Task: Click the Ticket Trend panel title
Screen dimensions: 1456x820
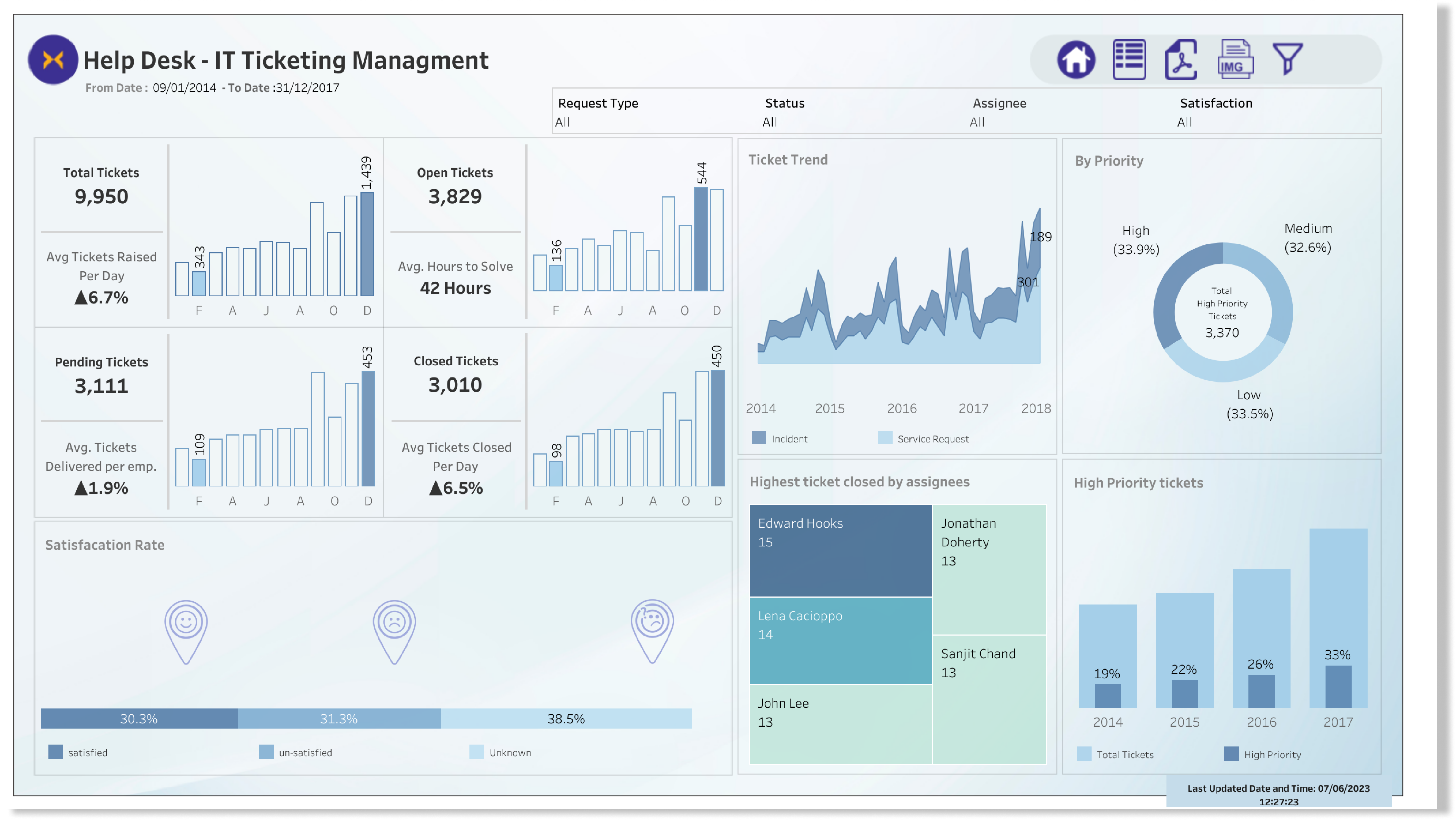Action: (788, 160)
